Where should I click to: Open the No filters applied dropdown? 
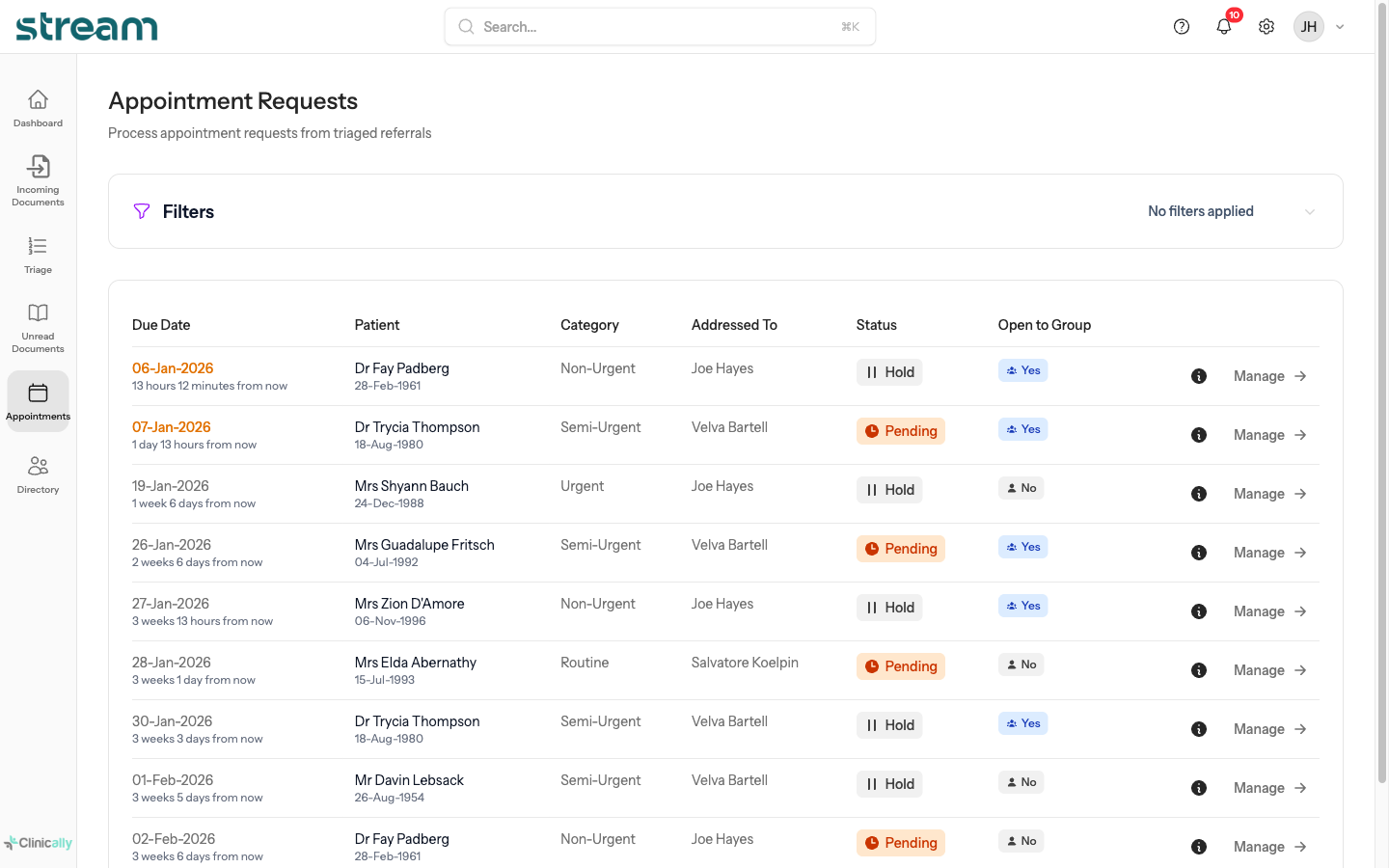(x=1212, y=211)
